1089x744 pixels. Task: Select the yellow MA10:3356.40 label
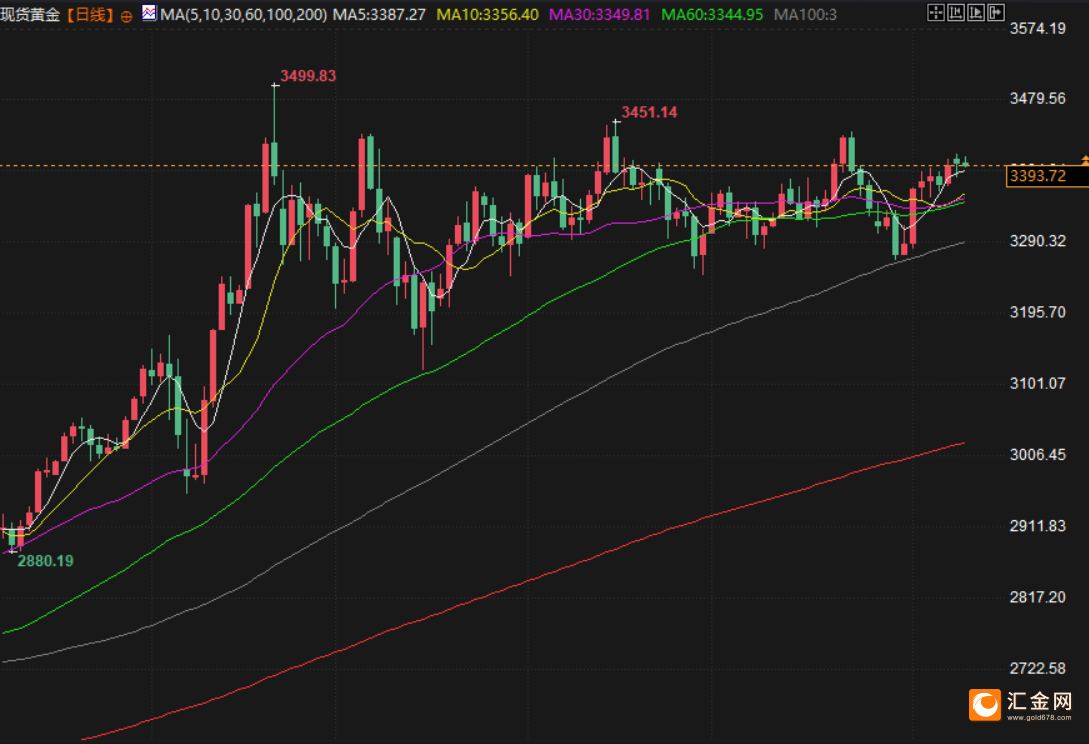(x=488, y=15)
